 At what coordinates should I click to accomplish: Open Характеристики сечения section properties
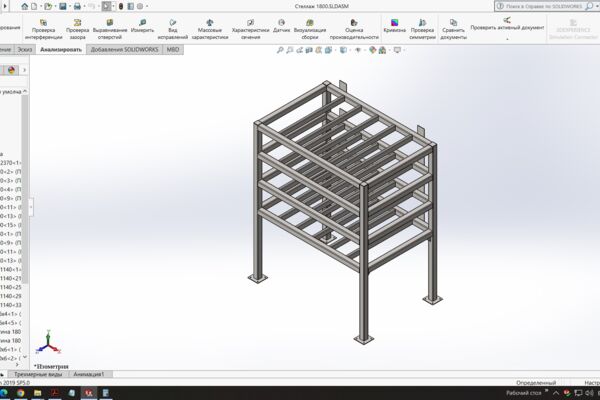tap(250, 29)
